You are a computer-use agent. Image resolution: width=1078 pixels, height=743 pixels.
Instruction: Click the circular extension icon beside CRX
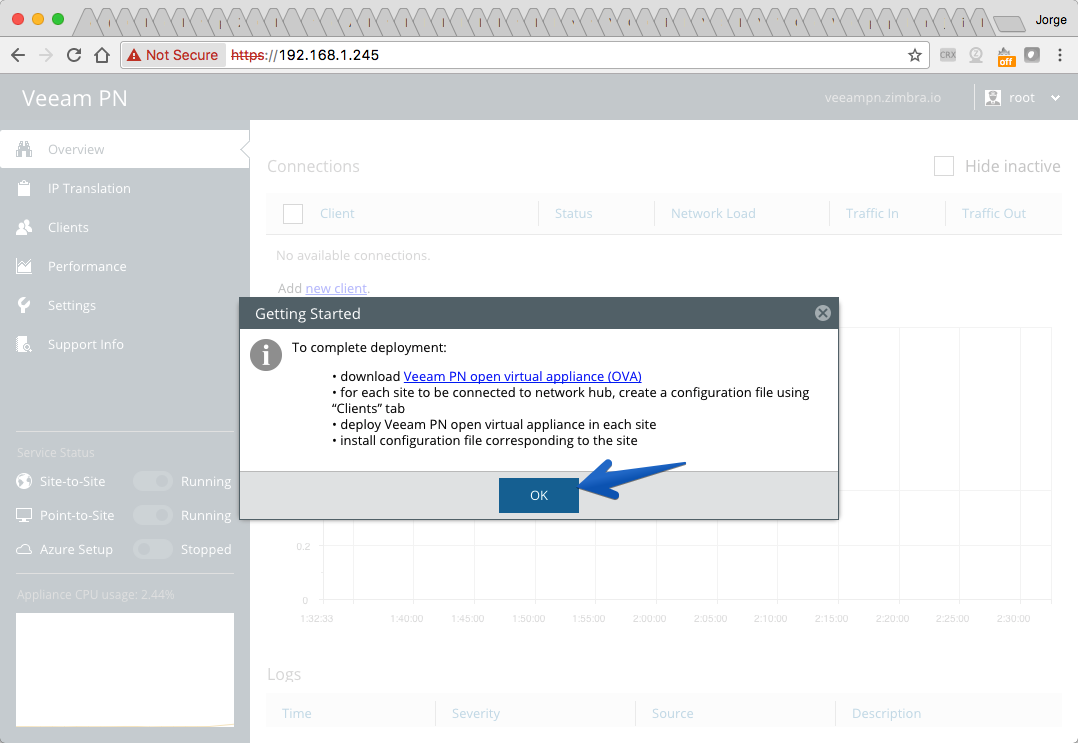tap(976, 55)
